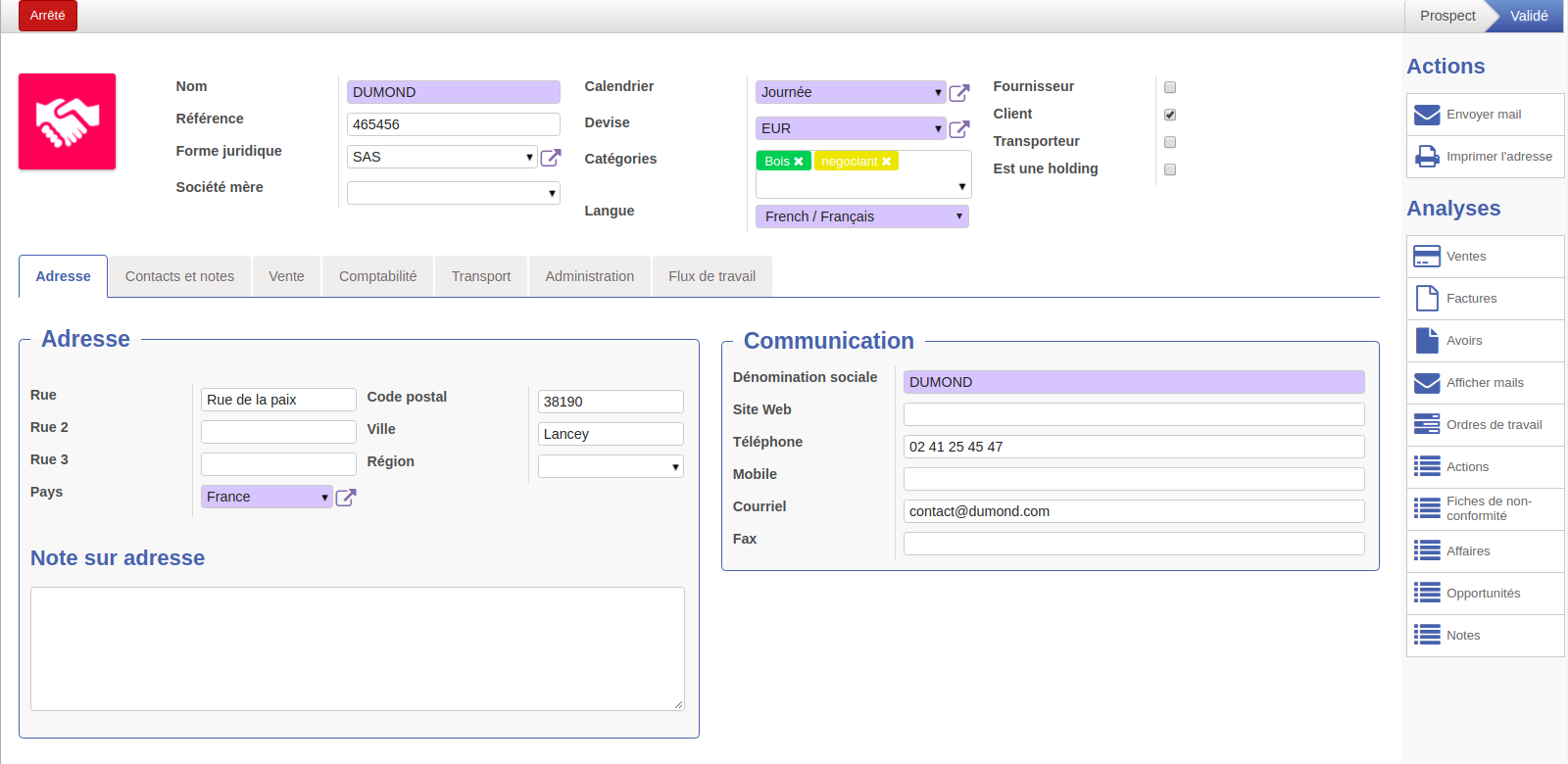Click the printer icon for Imprimer l'adresse
Image resolution: width=1568 pixels, height=764 pixels.
tap(1426, 157)
